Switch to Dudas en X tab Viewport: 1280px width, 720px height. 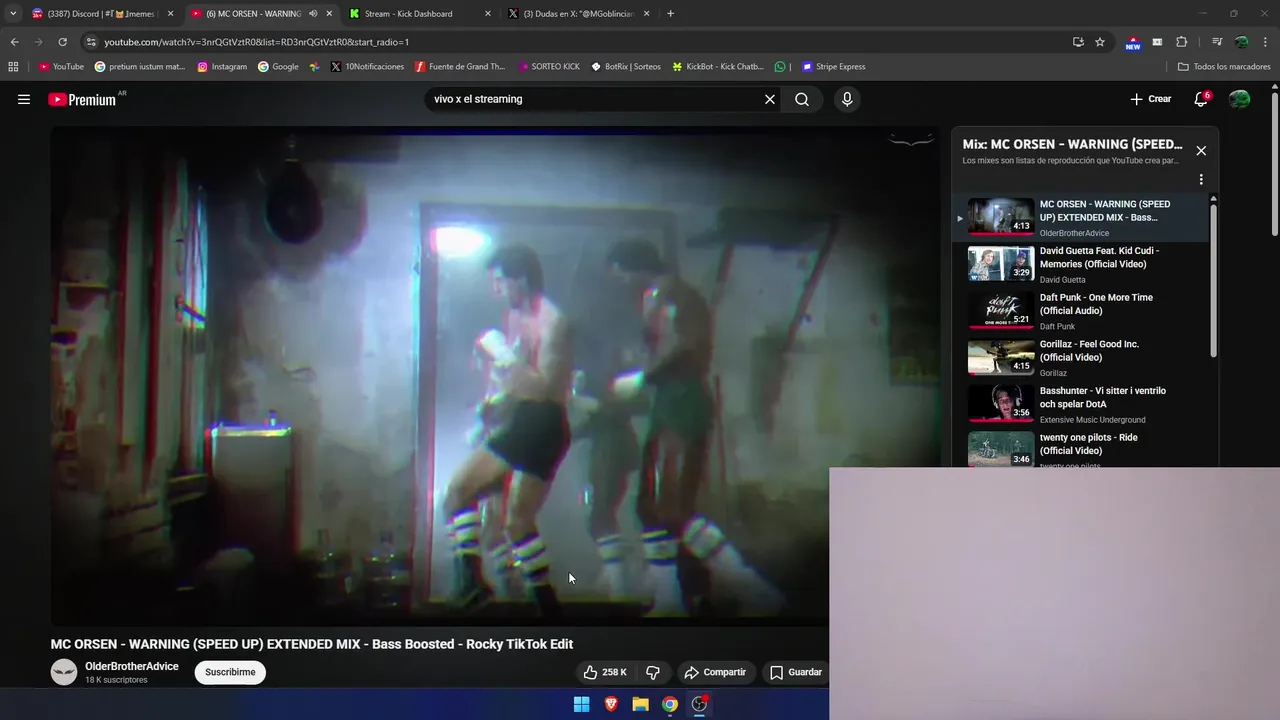point(578,14)
